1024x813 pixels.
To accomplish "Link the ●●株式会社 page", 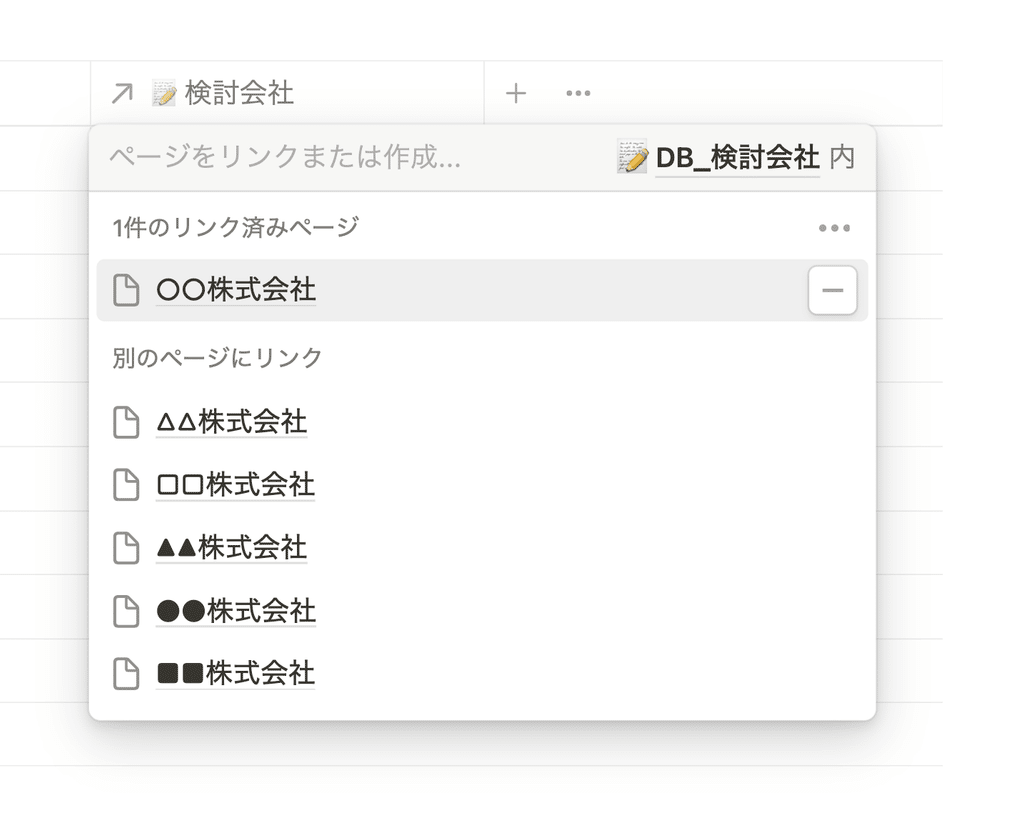I will [236, 611].
